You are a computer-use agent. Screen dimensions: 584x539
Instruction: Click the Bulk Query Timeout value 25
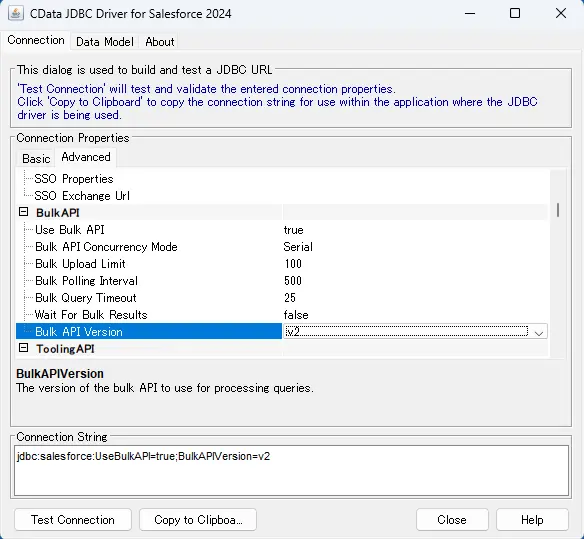click(x=290, y=298)
